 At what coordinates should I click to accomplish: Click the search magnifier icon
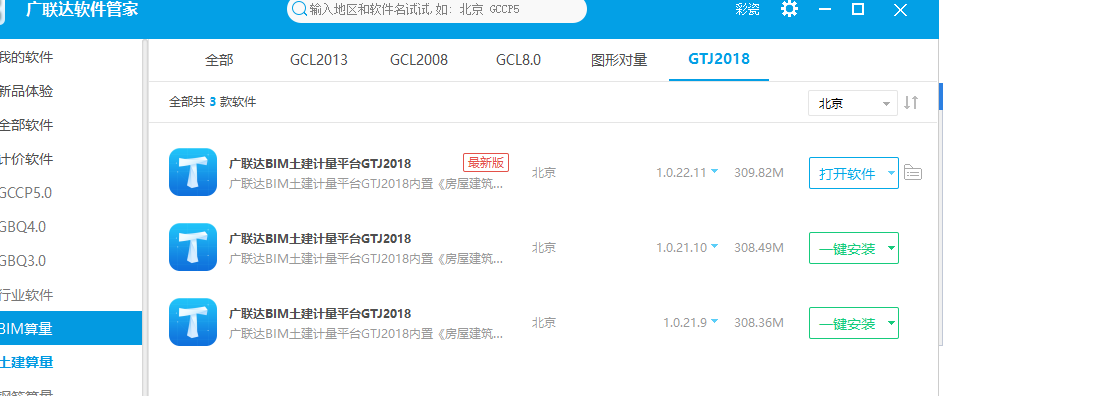[299, 9]
